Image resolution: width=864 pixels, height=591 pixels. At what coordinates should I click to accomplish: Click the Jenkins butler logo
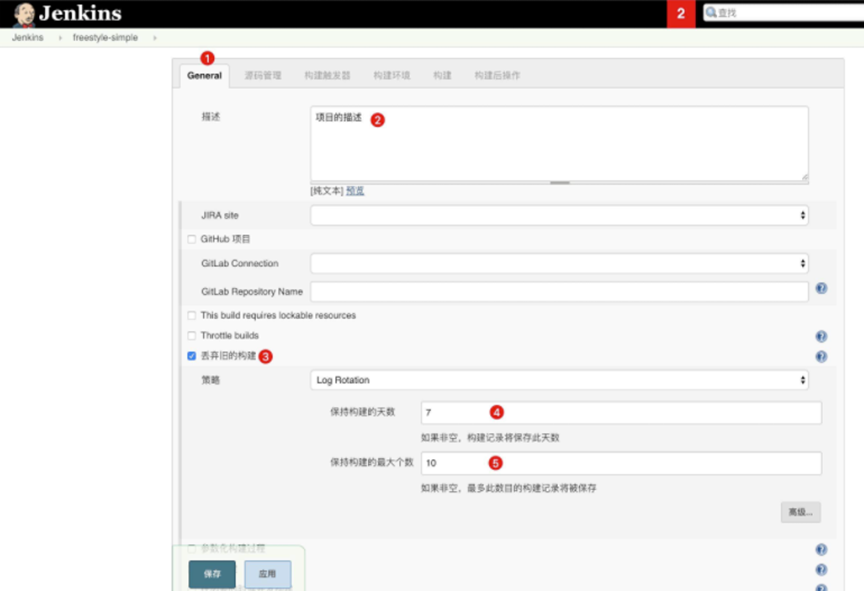point(24,14)
